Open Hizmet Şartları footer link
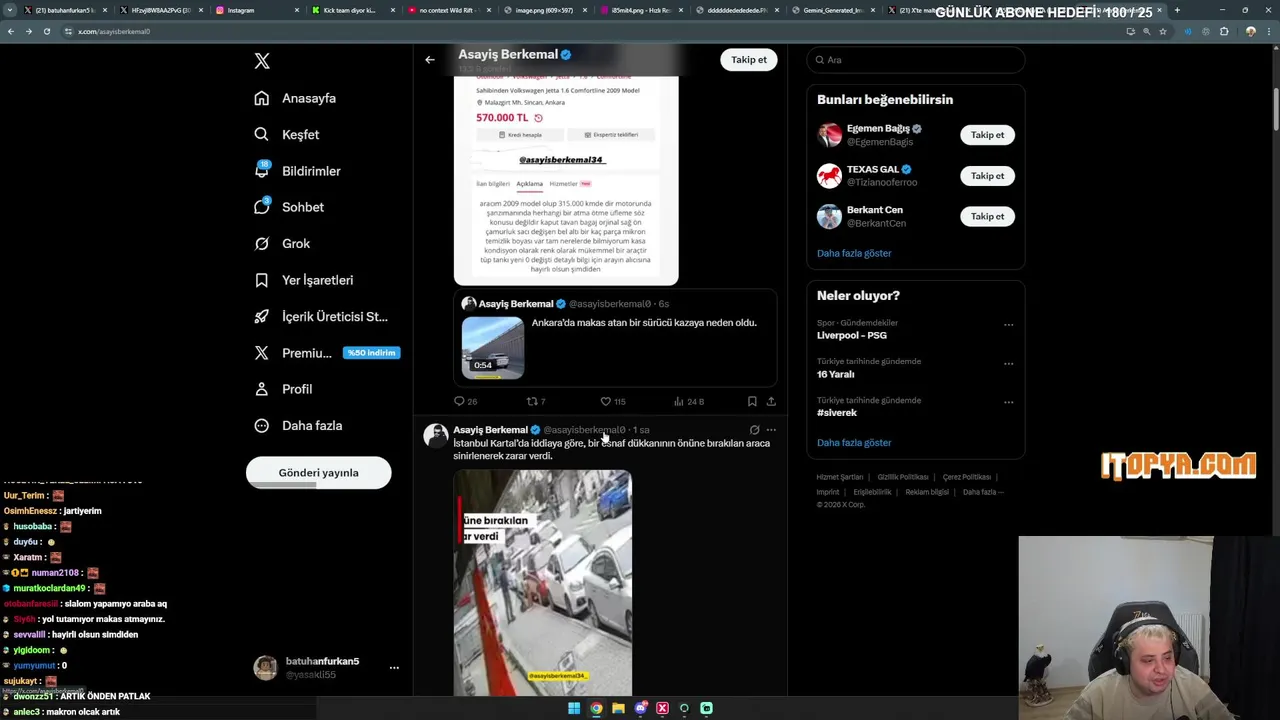Viewport: 1280px width, 720px height. (x=839, y=477)
